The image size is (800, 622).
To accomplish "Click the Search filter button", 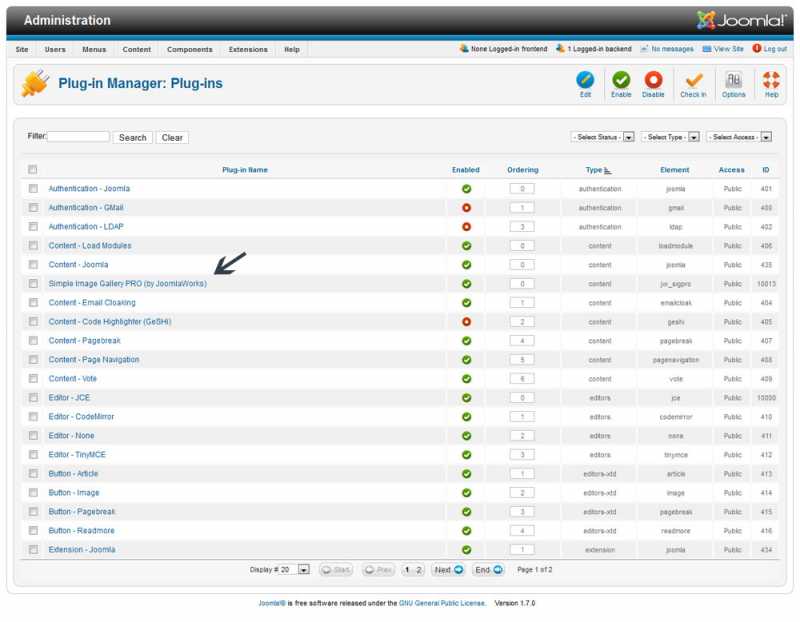I will click(x=133, y=138).
